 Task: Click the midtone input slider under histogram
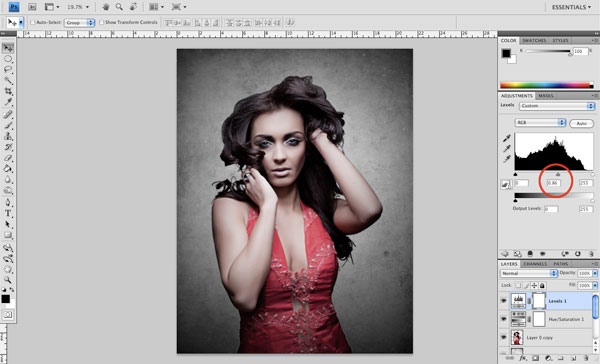click(558, 175)
